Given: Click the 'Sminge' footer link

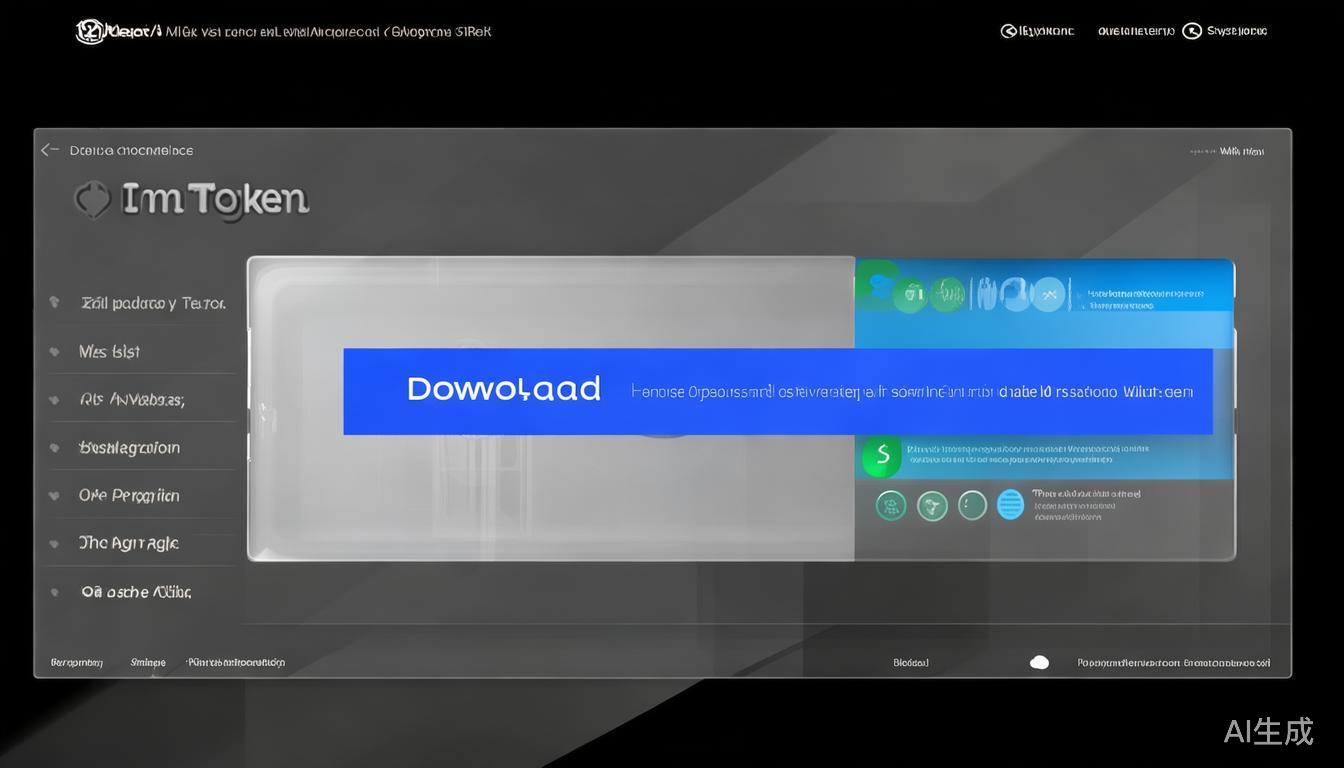Looking at the screenshot, I should [148, 662].
